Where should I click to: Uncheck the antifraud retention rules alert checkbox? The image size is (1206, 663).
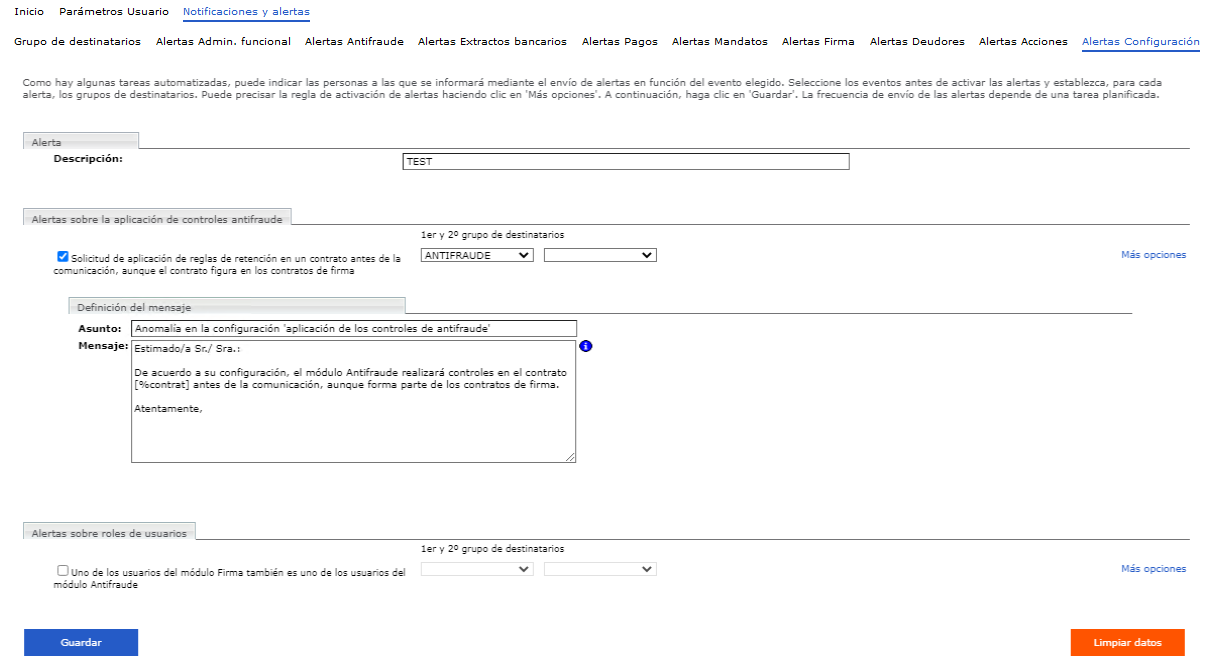[63, 256]
